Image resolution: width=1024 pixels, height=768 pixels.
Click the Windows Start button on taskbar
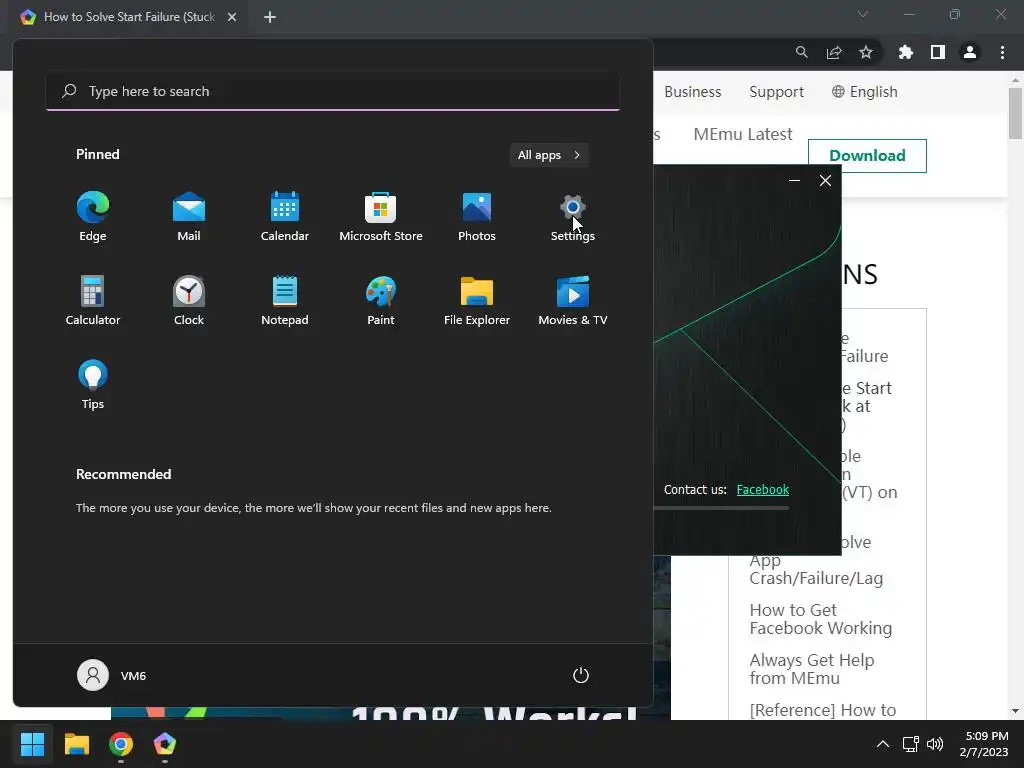pyautogui.click(x=32, y=744)
